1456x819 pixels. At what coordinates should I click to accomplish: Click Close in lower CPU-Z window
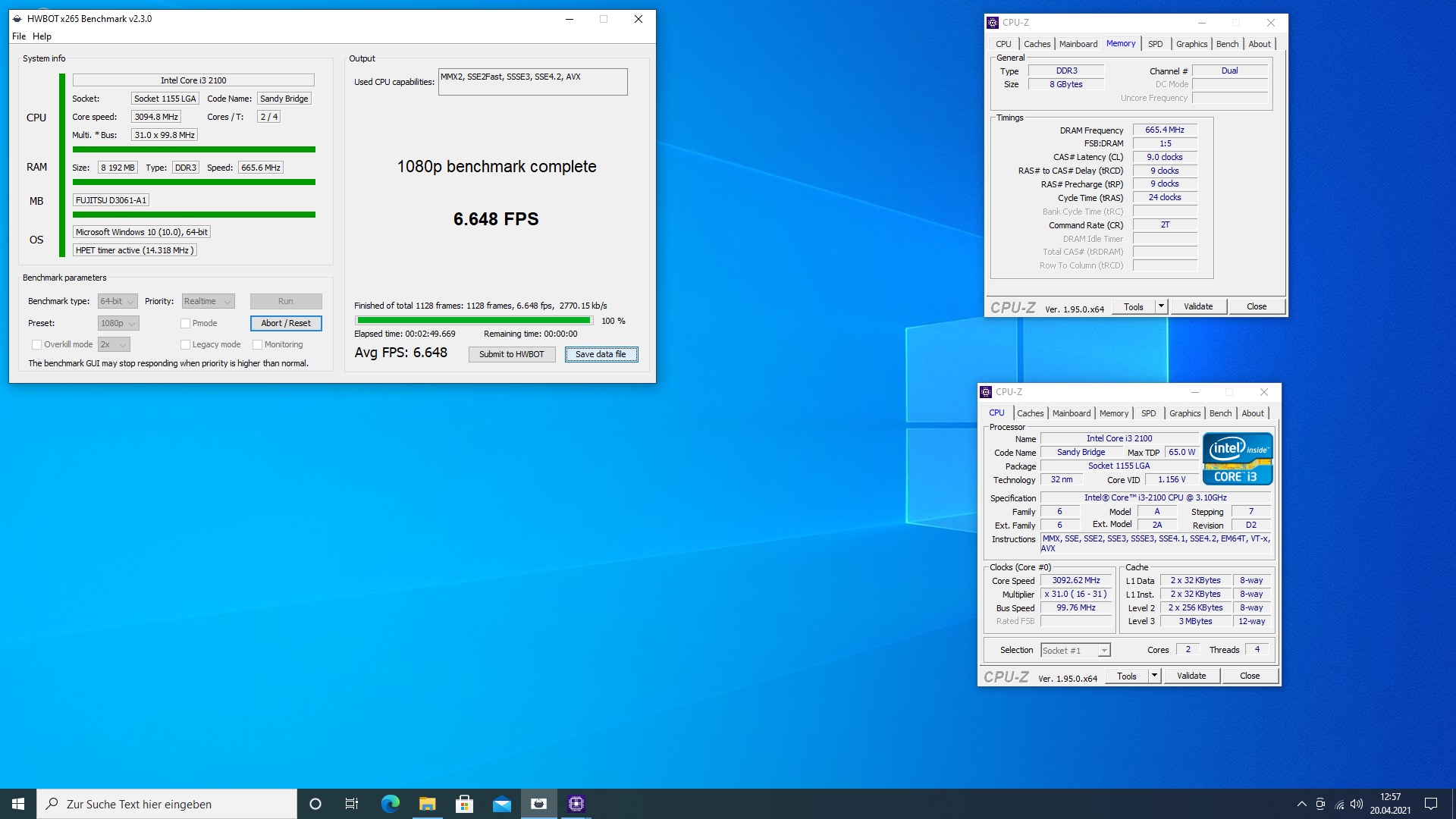pos(1250,676)
